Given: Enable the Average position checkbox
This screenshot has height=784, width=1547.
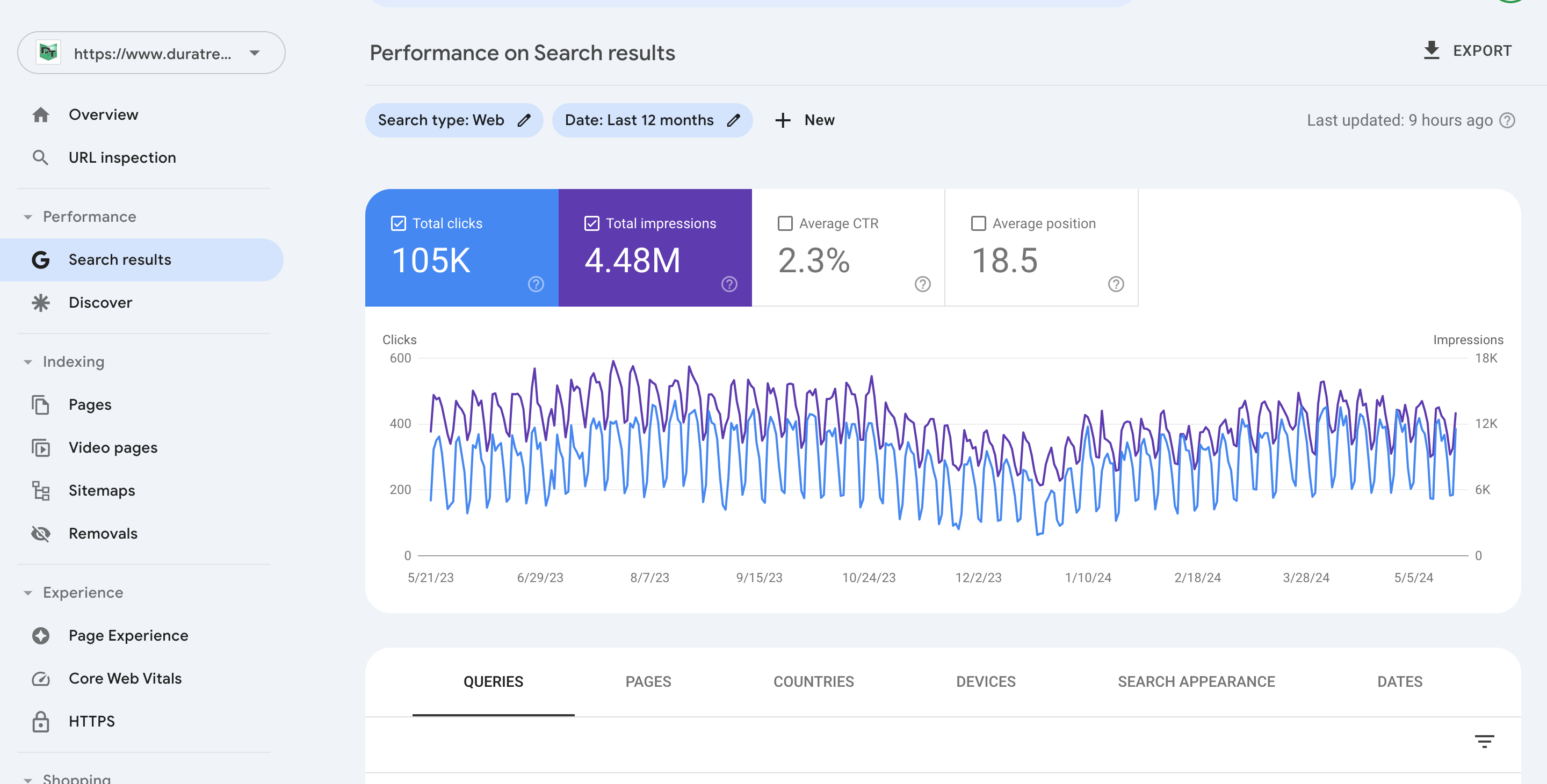Looking at the screenshot, I should point(978,223).
